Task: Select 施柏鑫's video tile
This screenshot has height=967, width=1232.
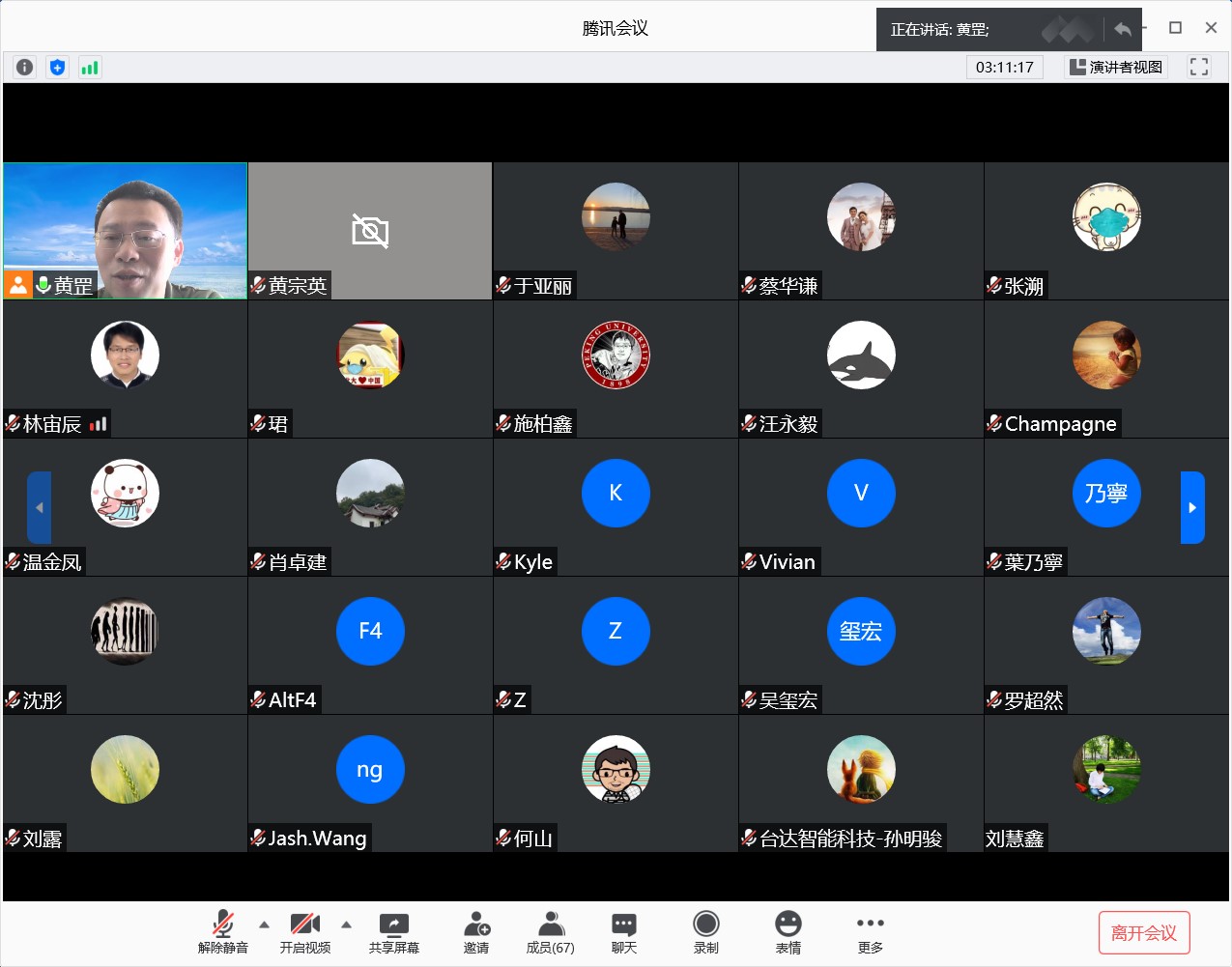Action: tap(616, 369)
